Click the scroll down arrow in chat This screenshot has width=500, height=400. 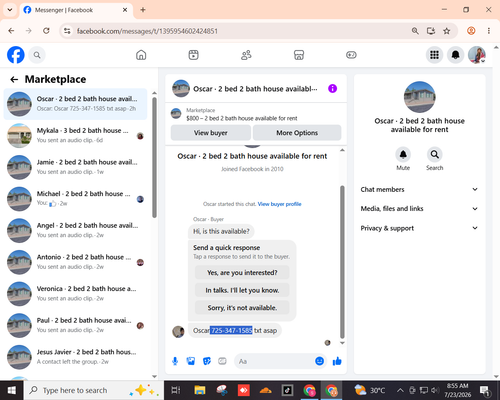pos(342,343)
